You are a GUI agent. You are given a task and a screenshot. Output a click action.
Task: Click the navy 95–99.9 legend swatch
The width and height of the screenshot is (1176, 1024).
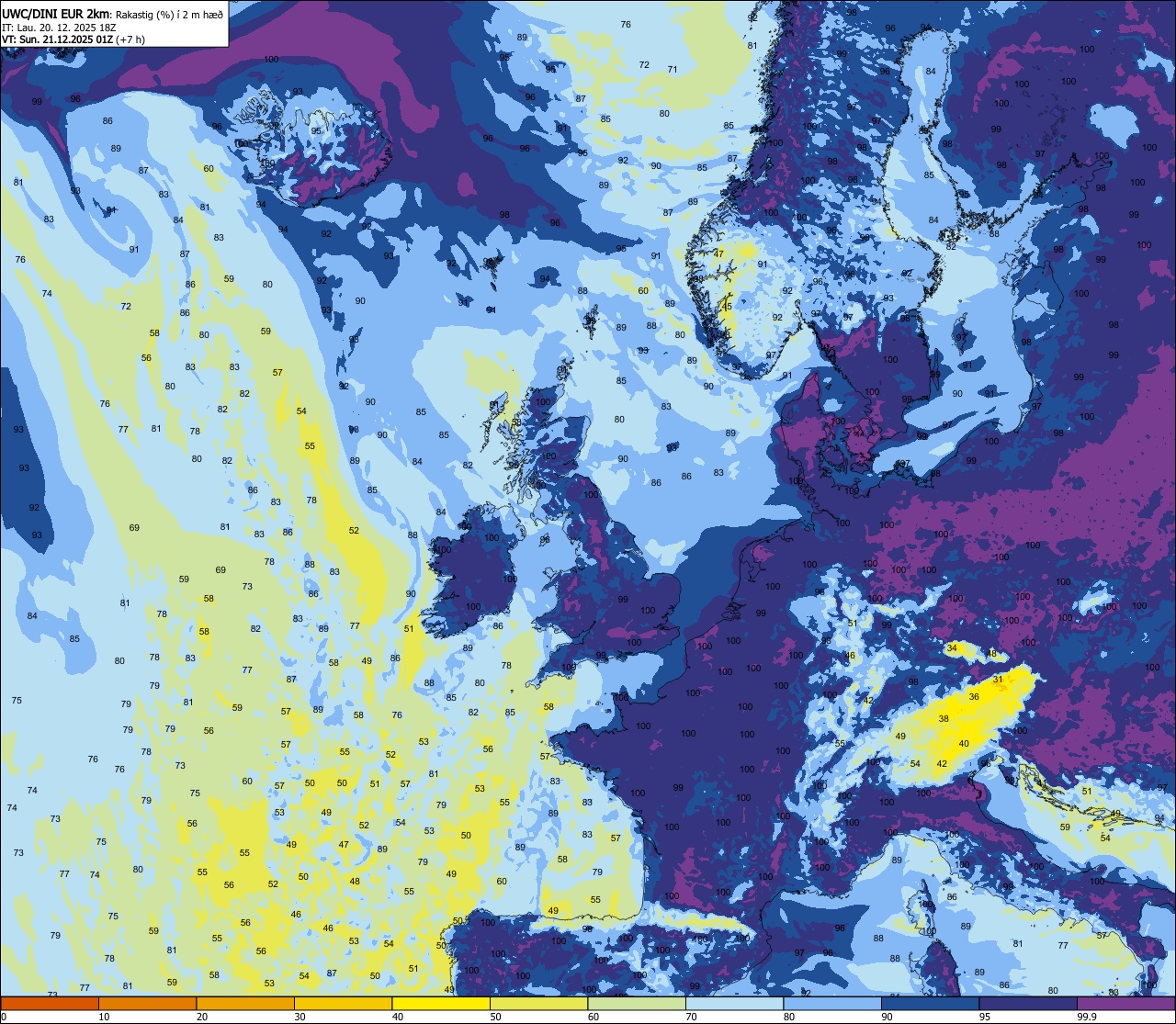click(x=1028, y=1003)
